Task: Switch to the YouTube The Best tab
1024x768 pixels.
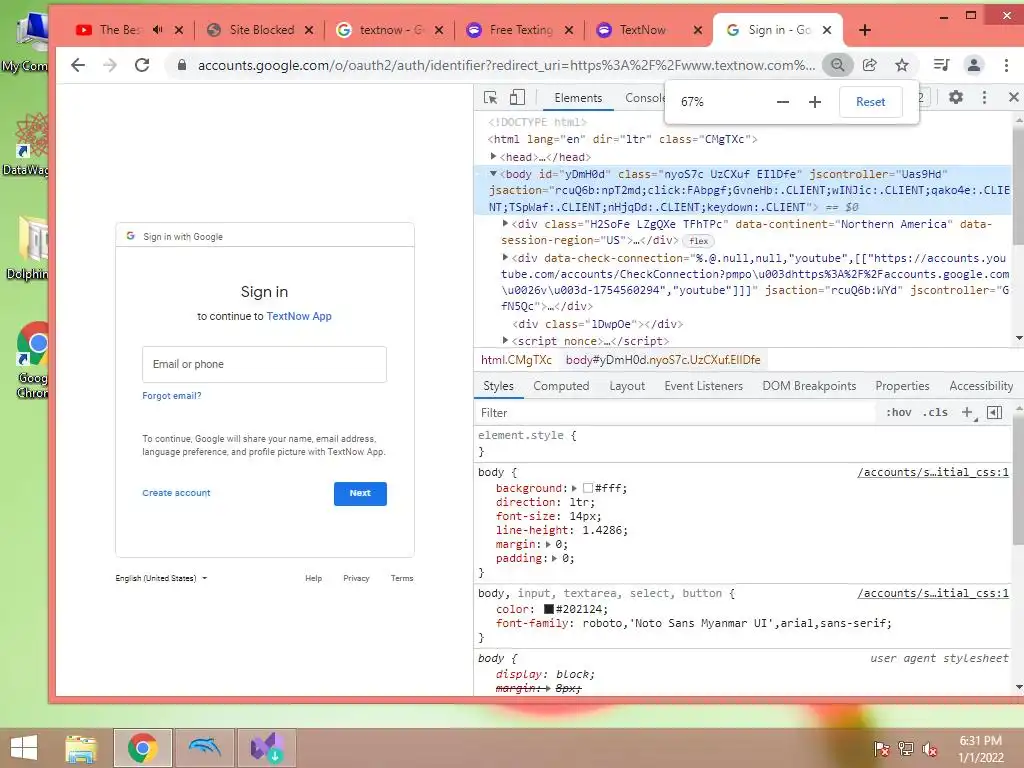Action: point(120,30)
